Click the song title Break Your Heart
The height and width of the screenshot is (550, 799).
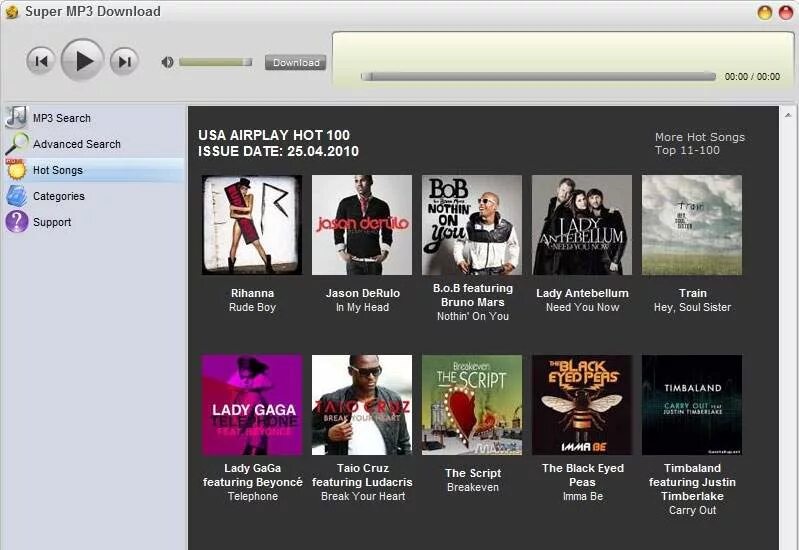(x=363, y=496)
